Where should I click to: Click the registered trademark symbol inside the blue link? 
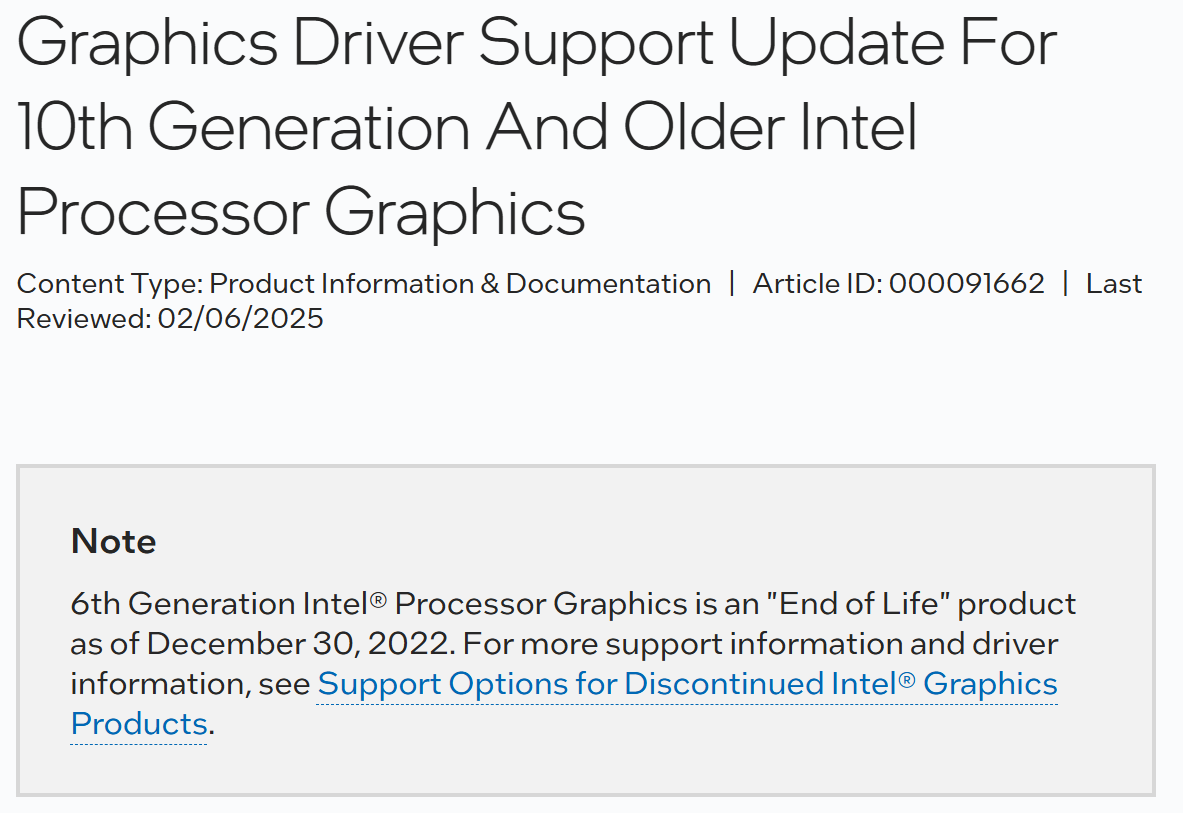click(x=906, y=680)
